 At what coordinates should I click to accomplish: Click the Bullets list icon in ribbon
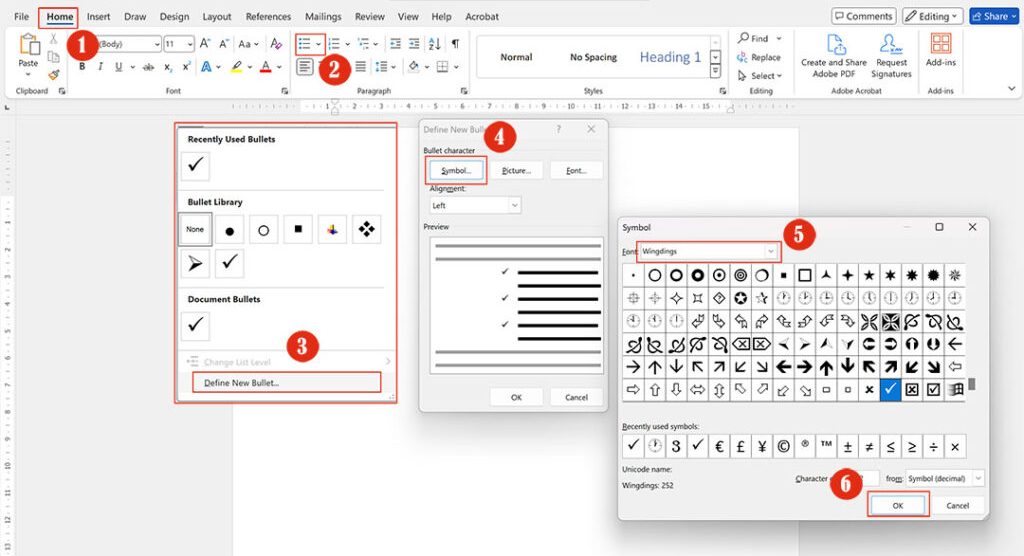coord(304,44)
